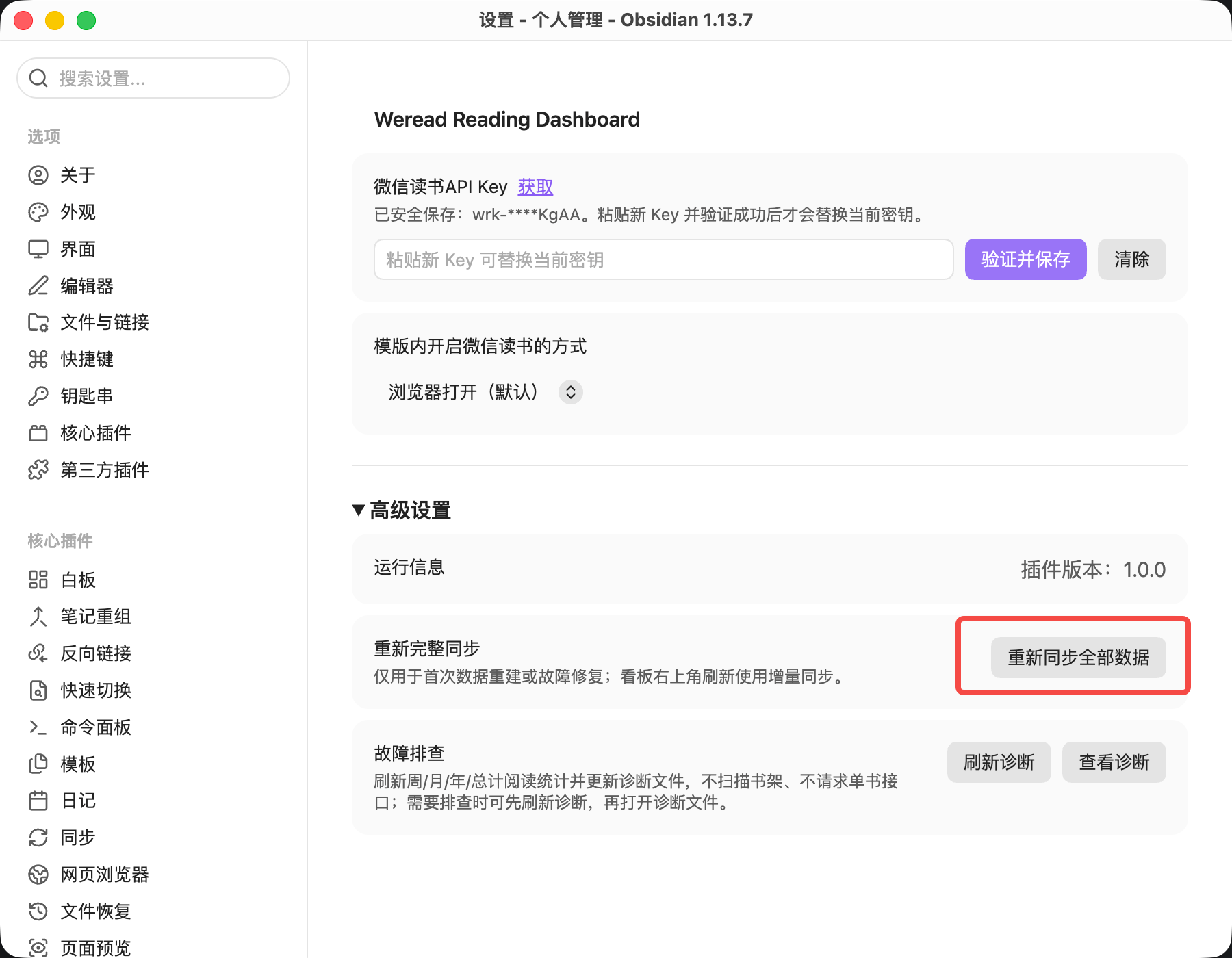Click the 快速切换 file-search icon
Image resolution: width=1232 pixels, height=958 pixels.
(x=38, y=690)
